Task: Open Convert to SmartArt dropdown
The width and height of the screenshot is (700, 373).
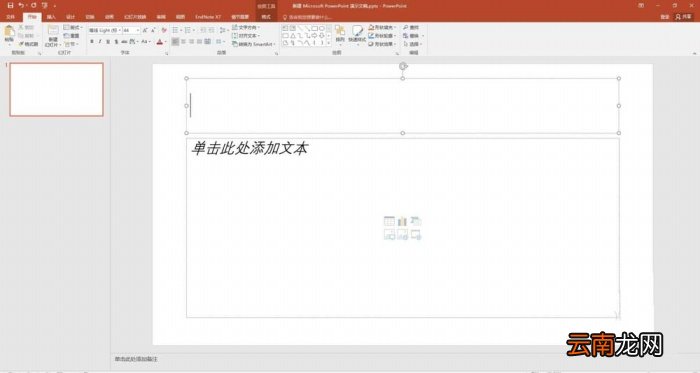Action: [x=254, y=44]
